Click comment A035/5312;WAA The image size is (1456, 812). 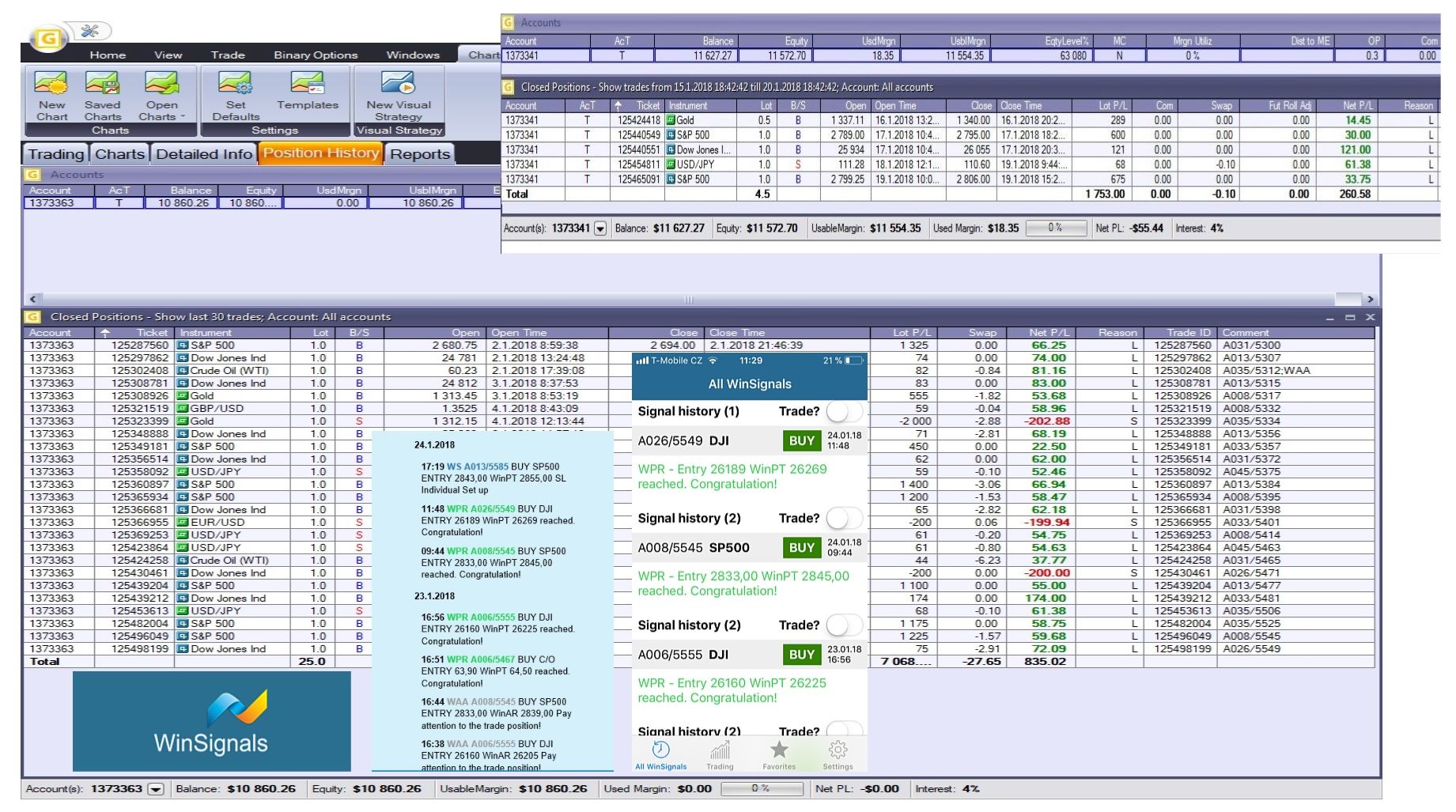point(1266,371)
